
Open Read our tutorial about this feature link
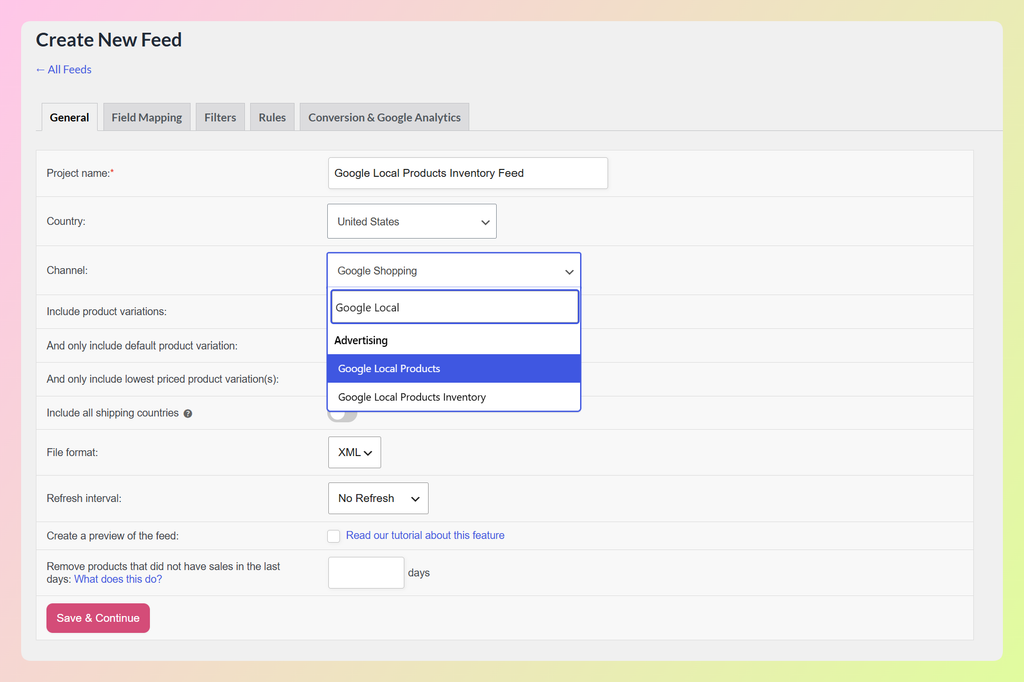point(425,535)
